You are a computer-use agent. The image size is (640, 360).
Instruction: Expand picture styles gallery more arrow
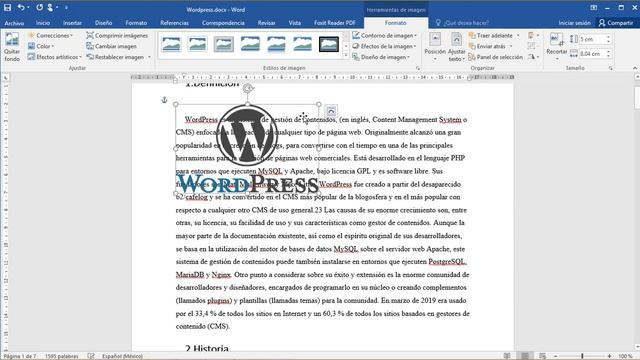pos(346,56)
